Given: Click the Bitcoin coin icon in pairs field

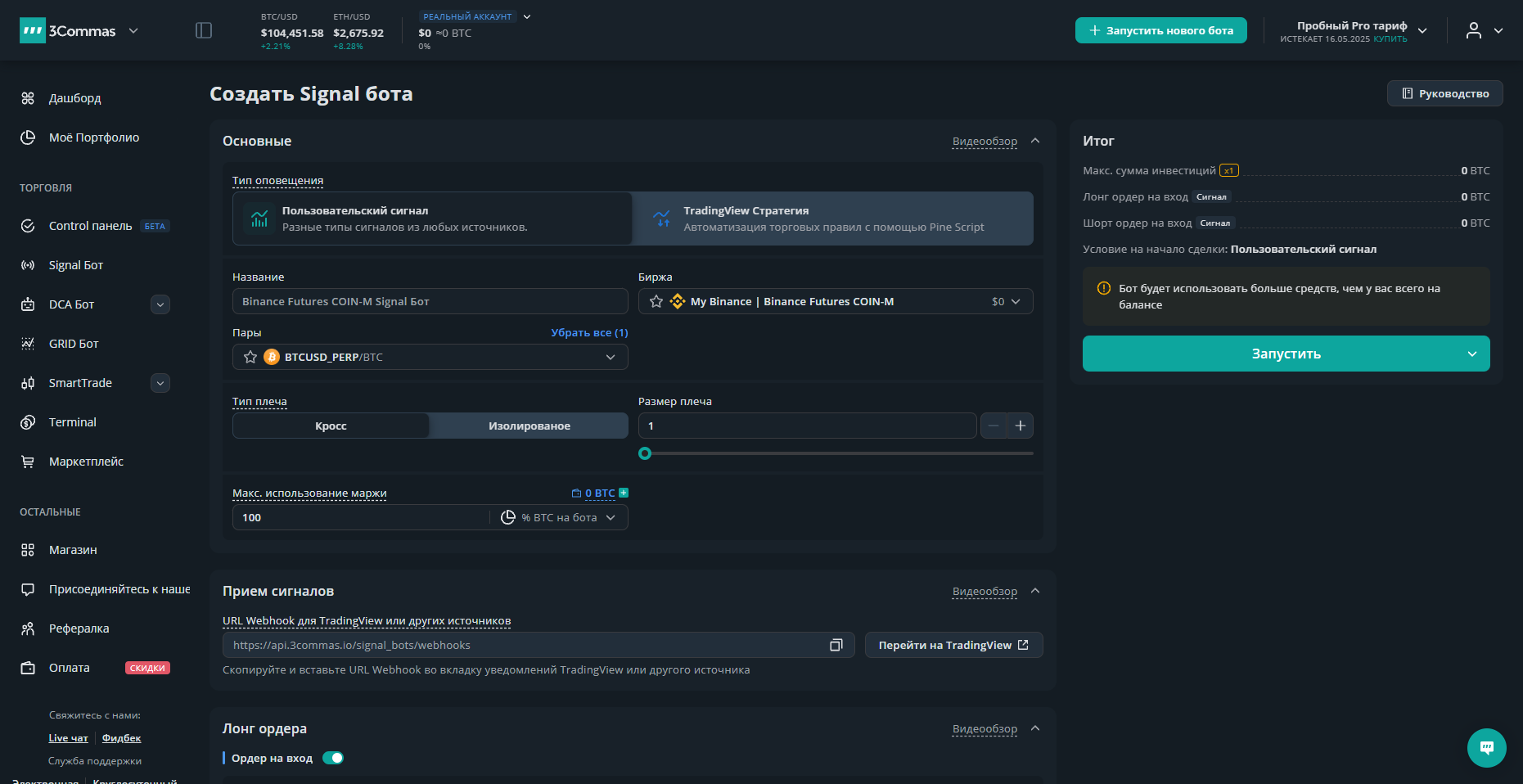Looking at the screenshot, I should pyautogui.click(x=272, y=357).
